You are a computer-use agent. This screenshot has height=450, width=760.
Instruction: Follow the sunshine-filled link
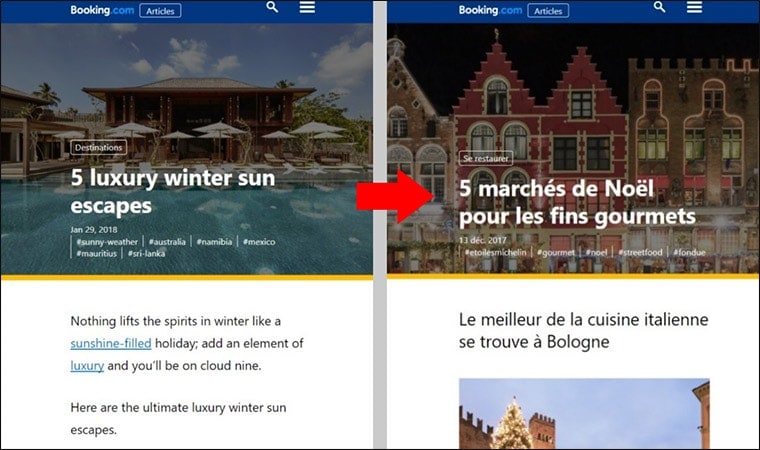pos(111,343)
